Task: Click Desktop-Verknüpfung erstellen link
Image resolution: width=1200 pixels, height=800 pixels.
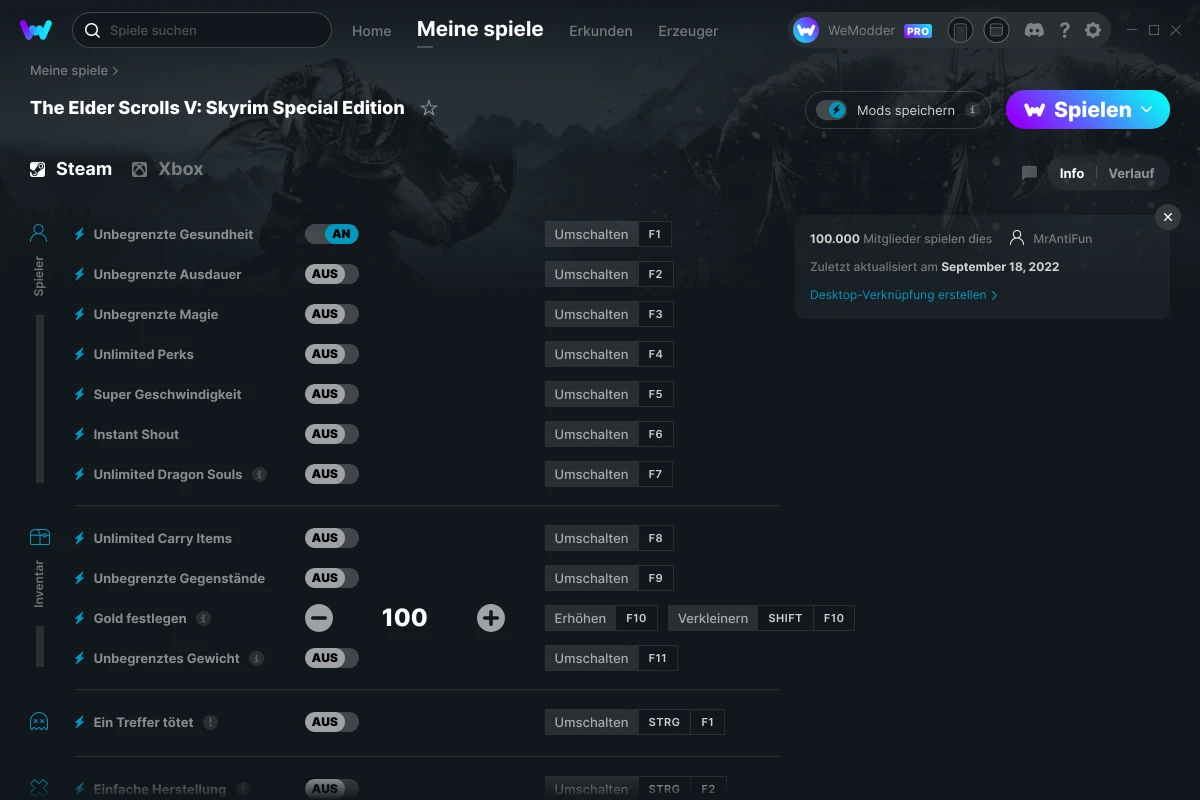Action: pyautogui.click(x=903, y=295)
